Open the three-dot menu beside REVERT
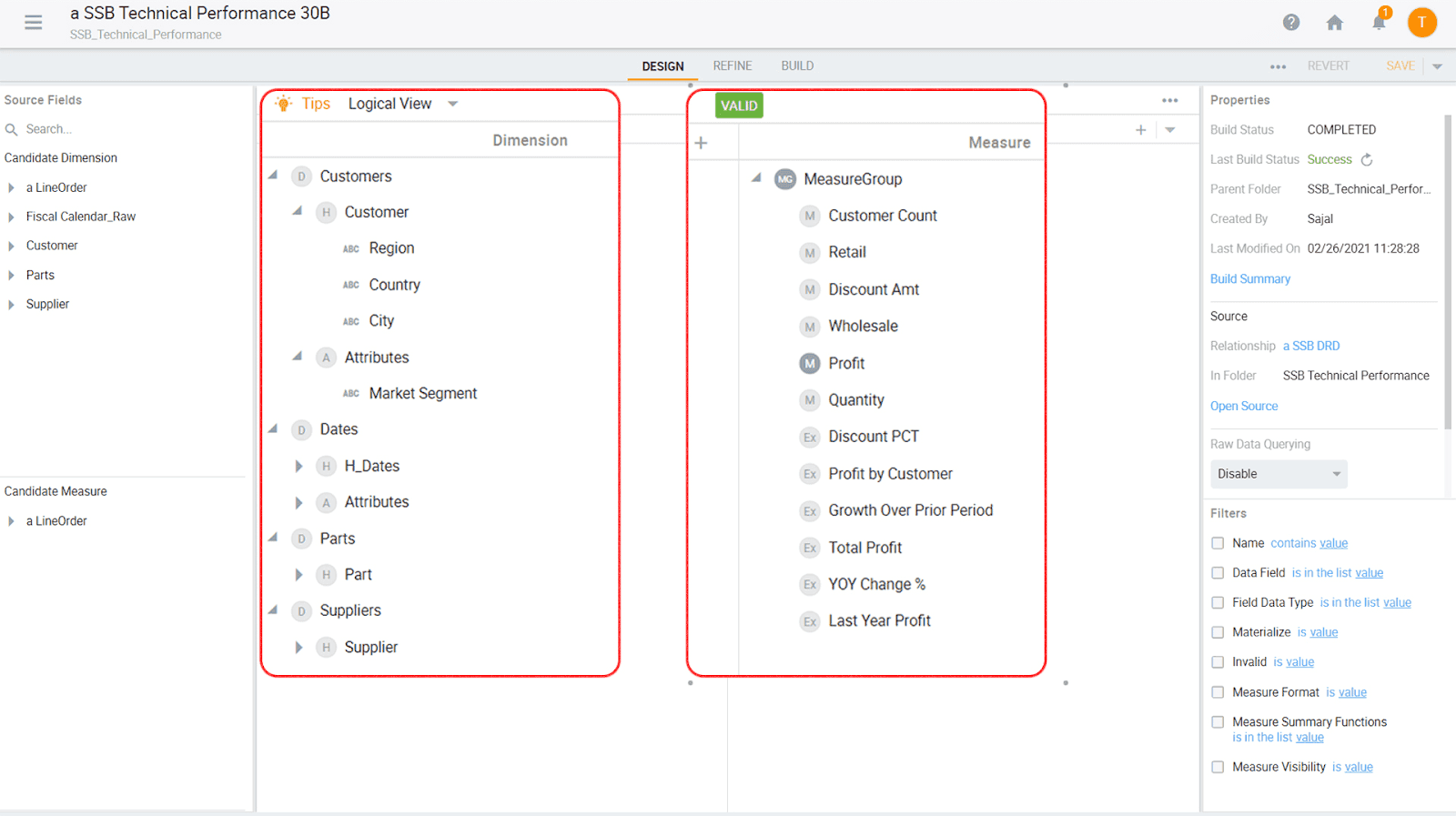 pyautogui.click(x=1279, y=66)
